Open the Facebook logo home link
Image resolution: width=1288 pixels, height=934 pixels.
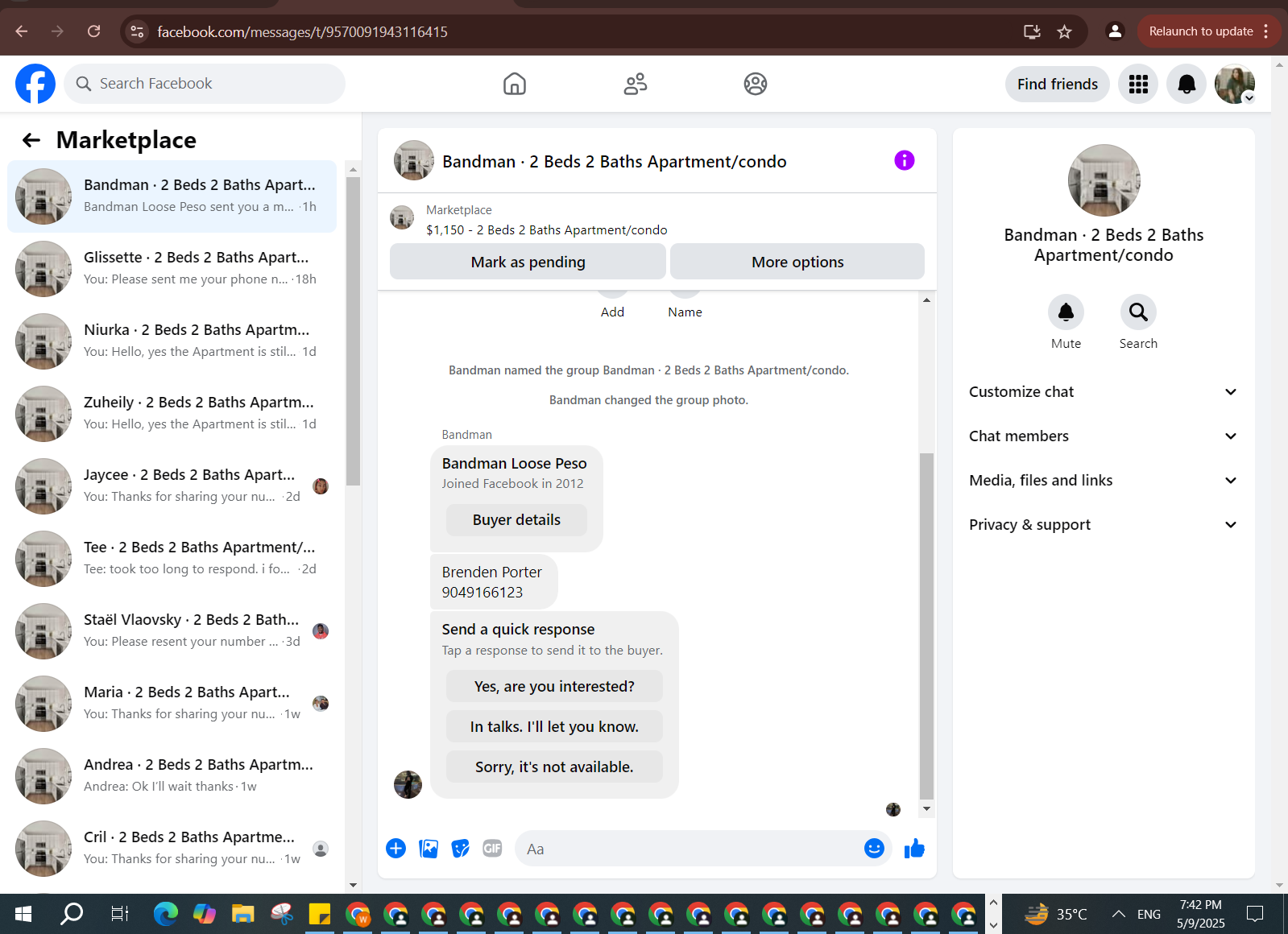[35, 84]
